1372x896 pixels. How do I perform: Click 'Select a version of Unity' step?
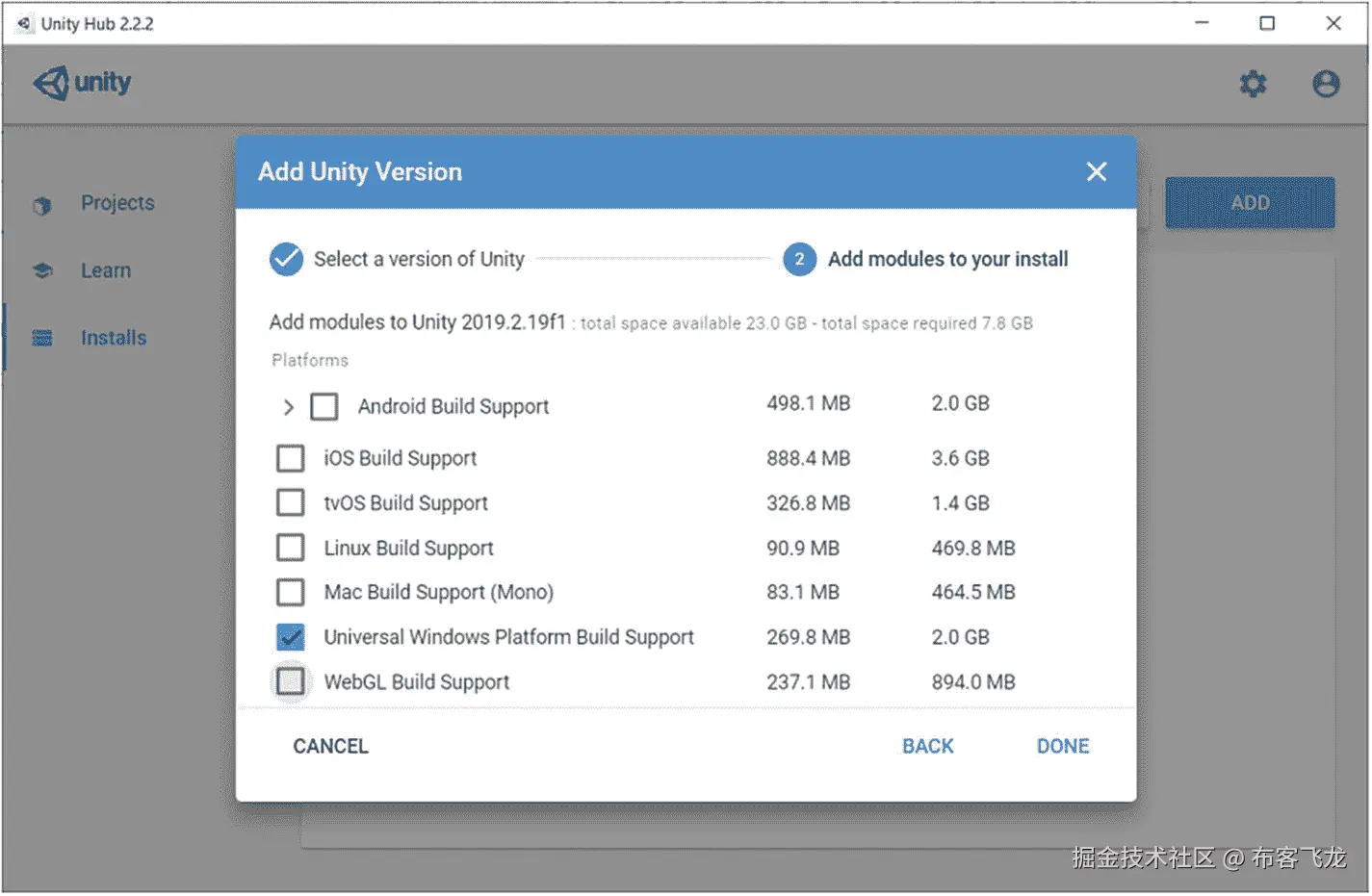(419, 259)
